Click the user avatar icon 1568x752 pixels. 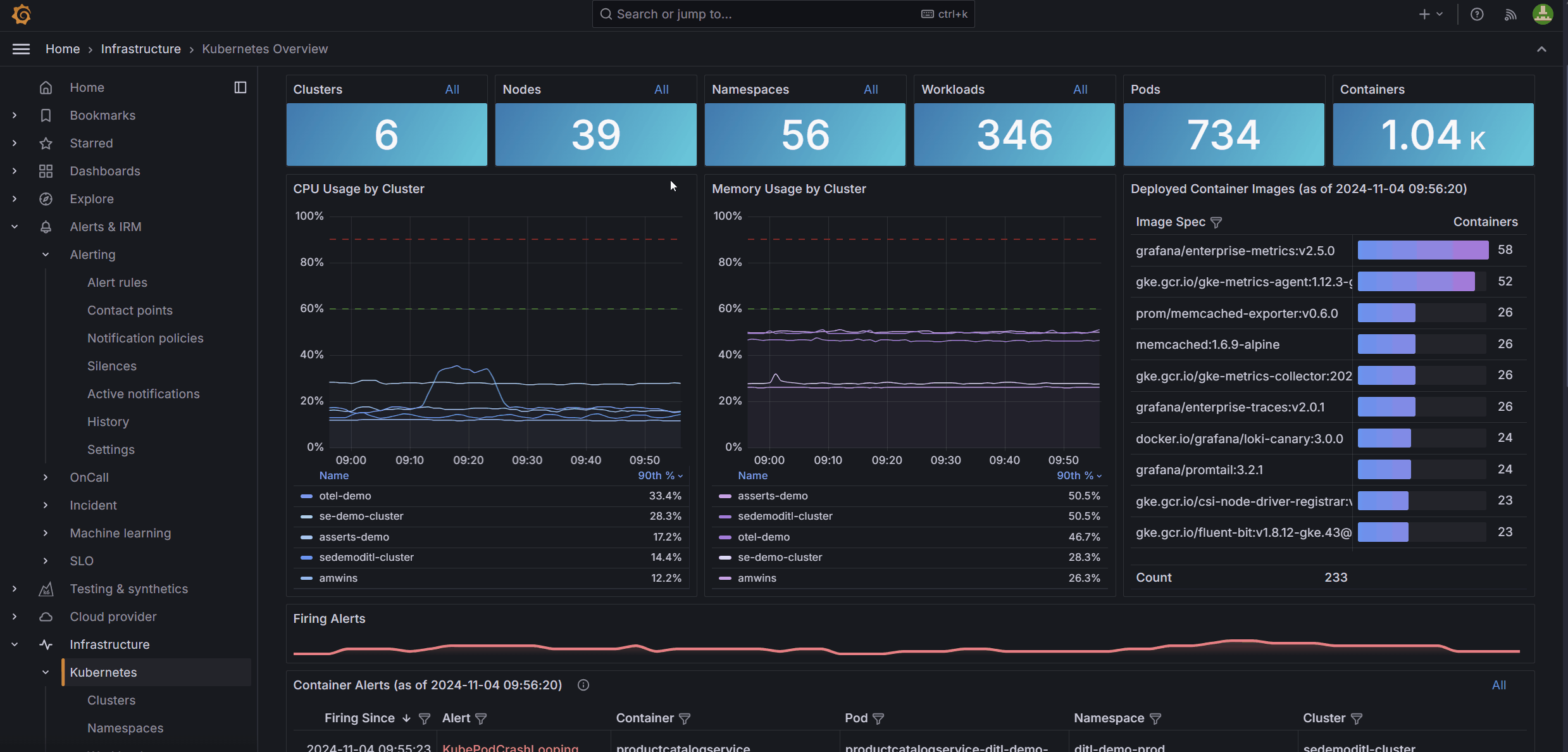coord(1542,14)
